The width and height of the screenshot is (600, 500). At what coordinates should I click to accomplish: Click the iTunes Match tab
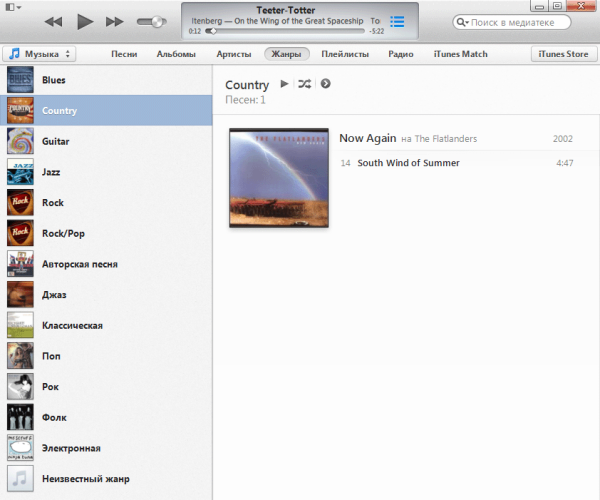point(460,54)
